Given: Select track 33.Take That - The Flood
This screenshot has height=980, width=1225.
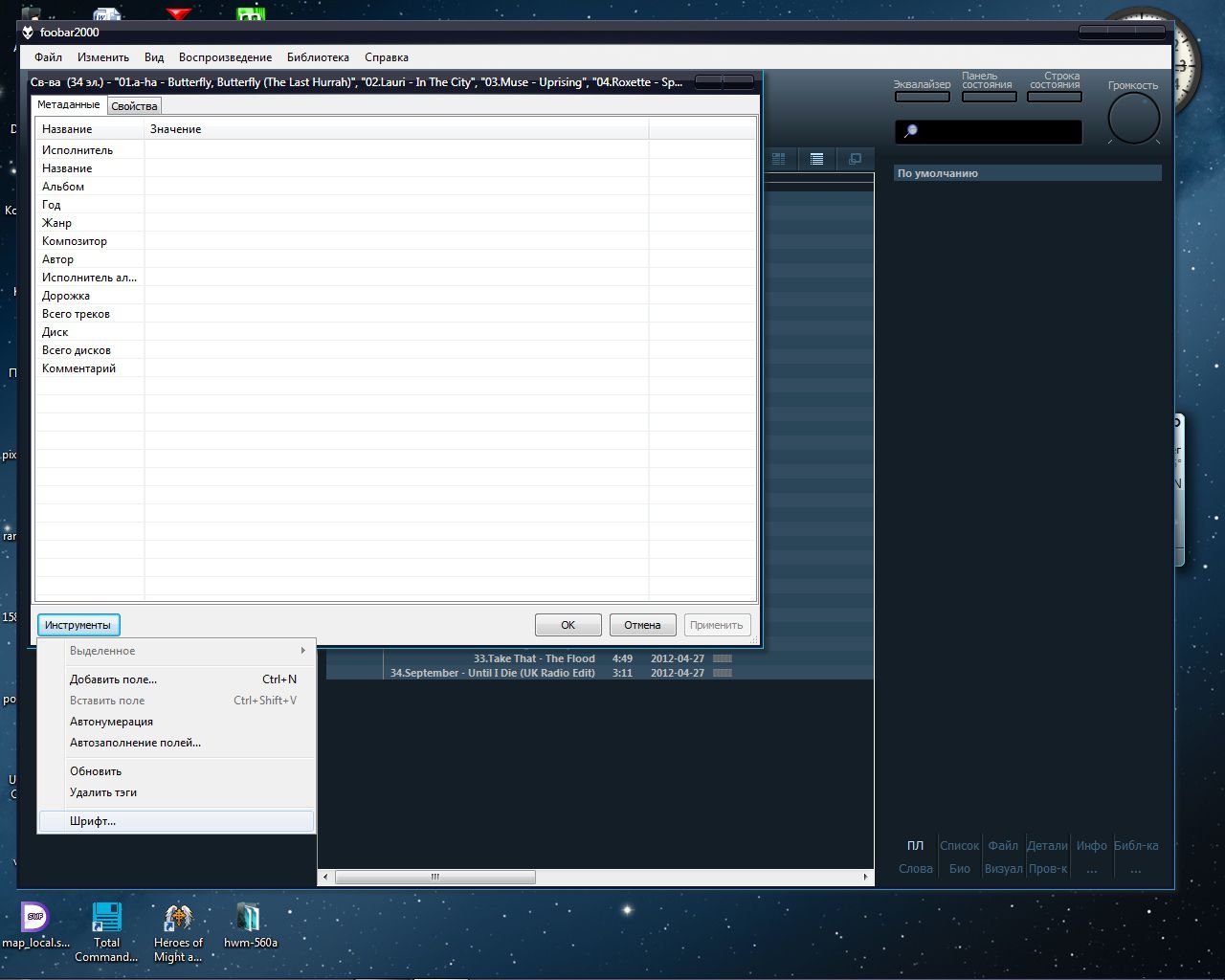Looking at the screenshot, I should click(599, 658).
